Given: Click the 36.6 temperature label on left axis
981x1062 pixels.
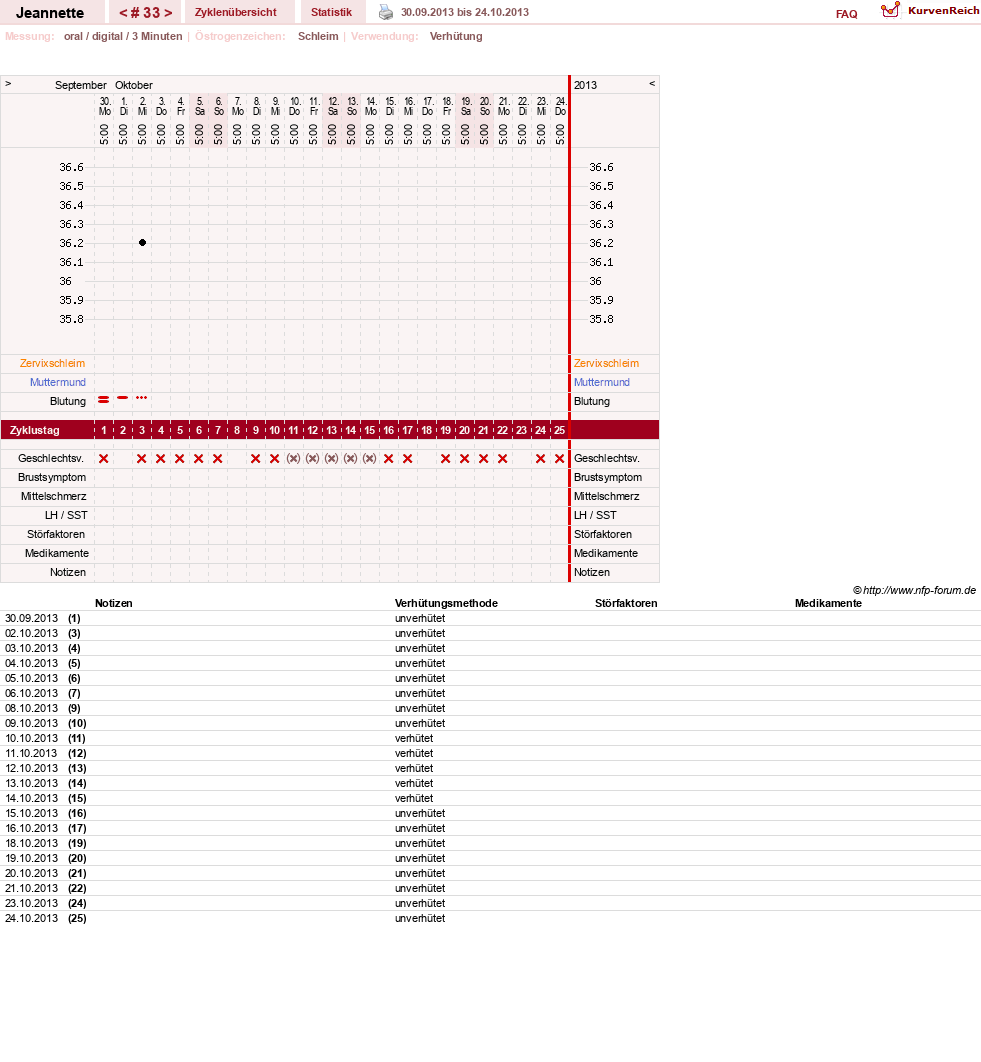Looking at the screenshot, I should (x=71, y=167).
